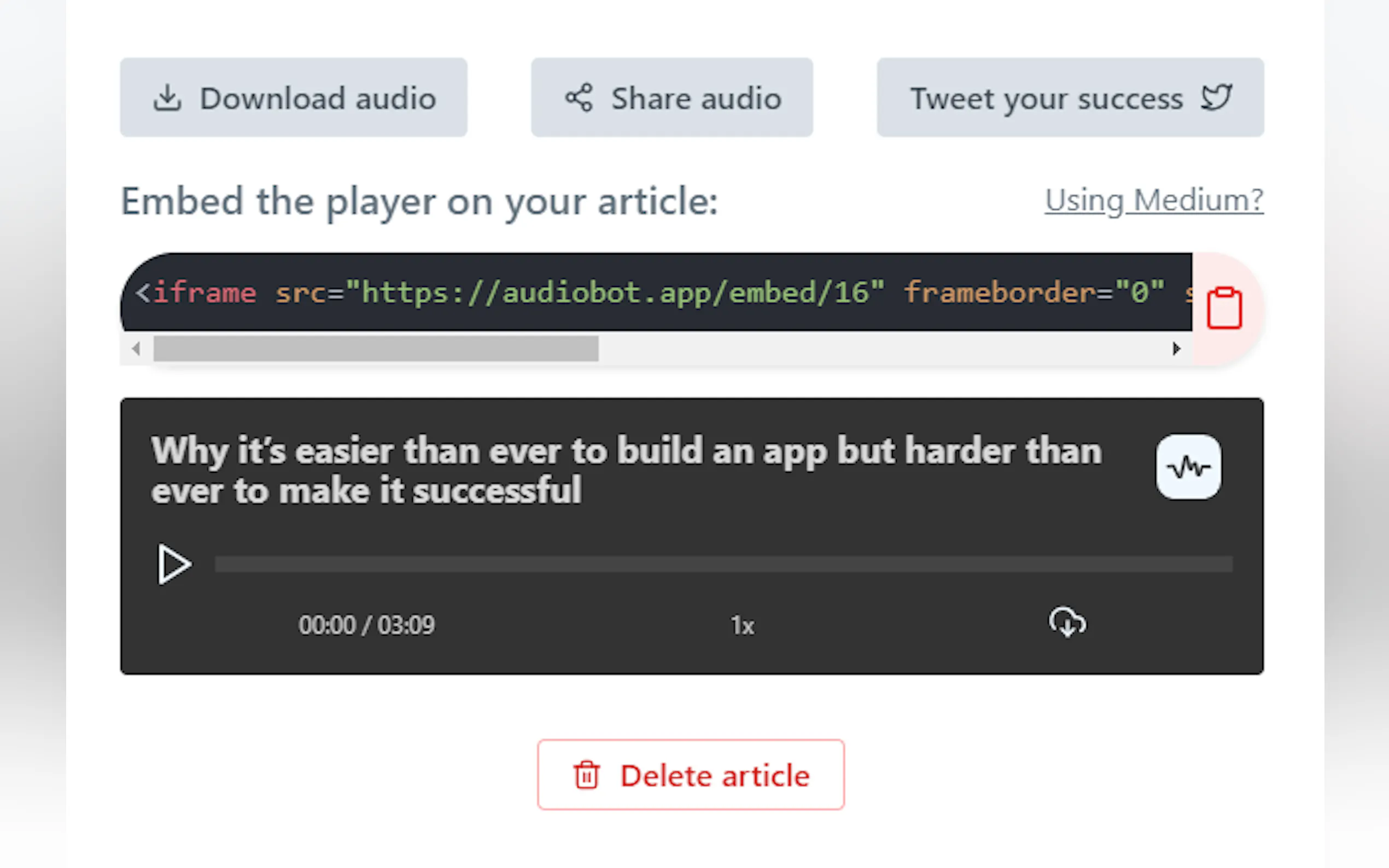This screenshot has height=868, width=1389.
Task: Click the audio player article title
Action: coord(626,470)
